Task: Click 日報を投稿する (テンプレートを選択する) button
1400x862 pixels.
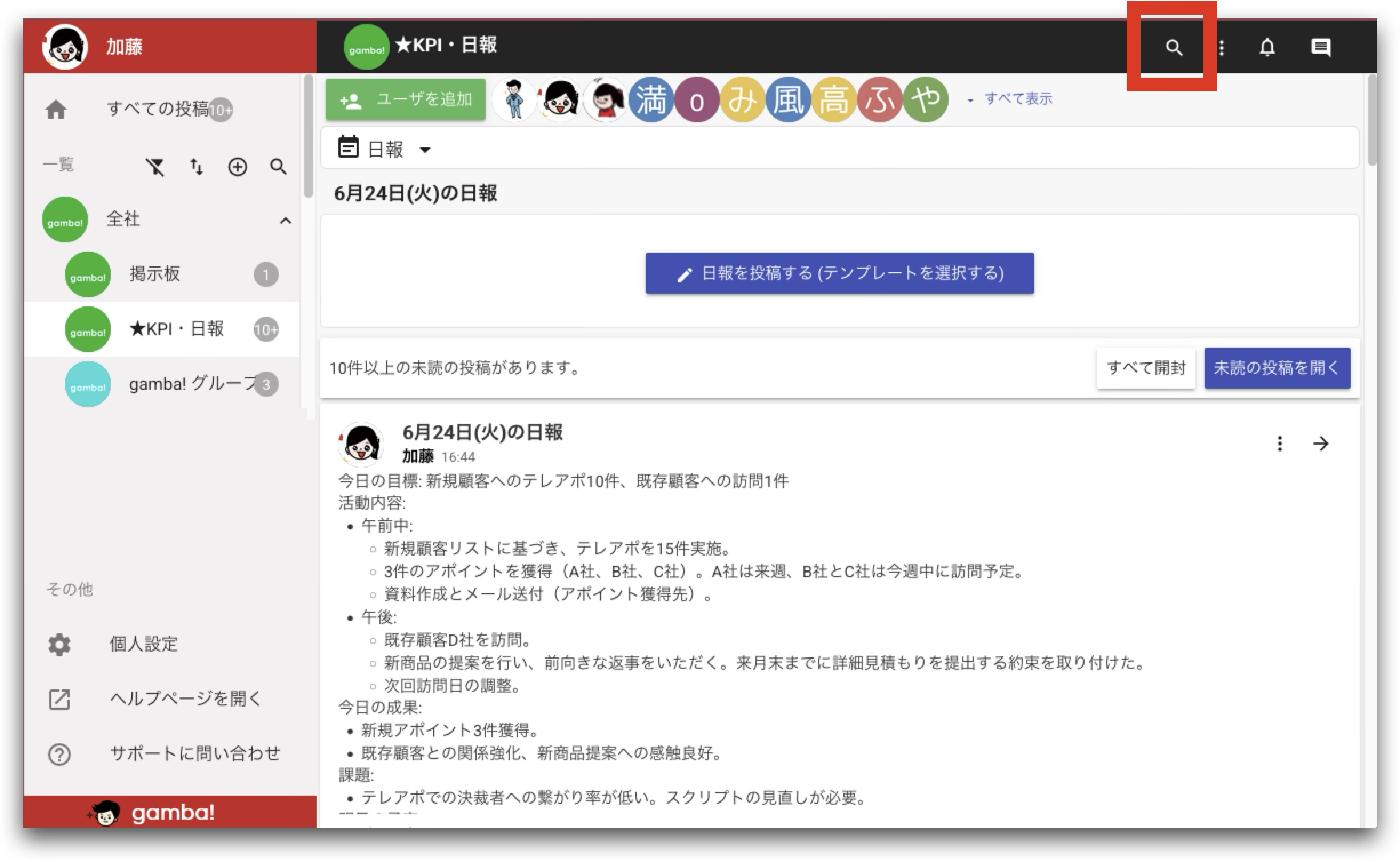Action: tap(839, 273)
